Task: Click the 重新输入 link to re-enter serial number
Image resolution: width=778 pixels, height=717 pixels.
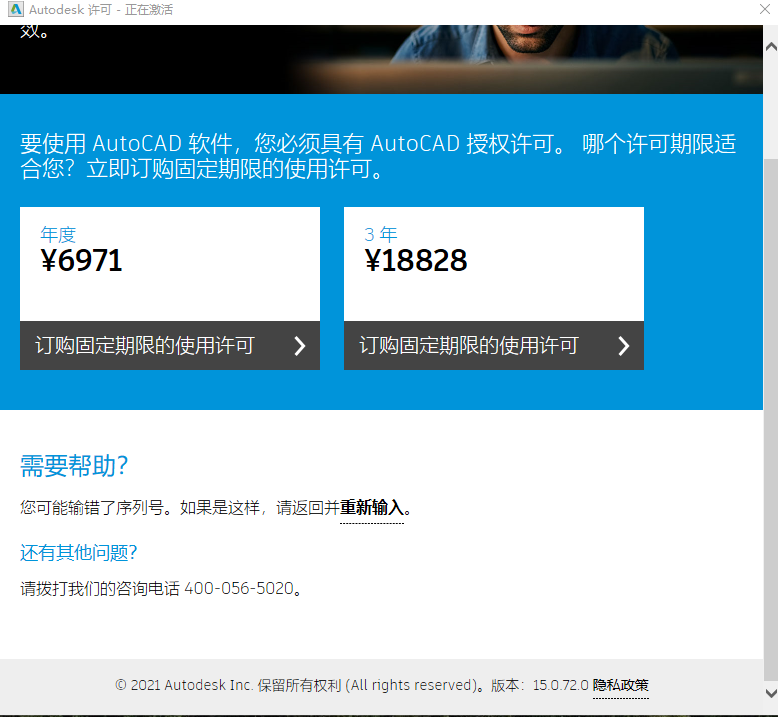Action: [x=372, y=508]
